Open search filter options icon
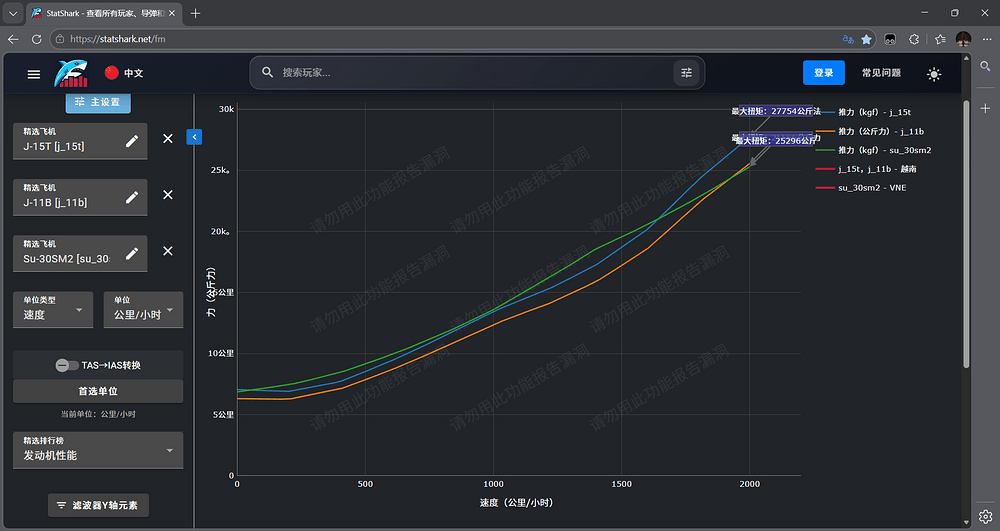 (686, 73)
